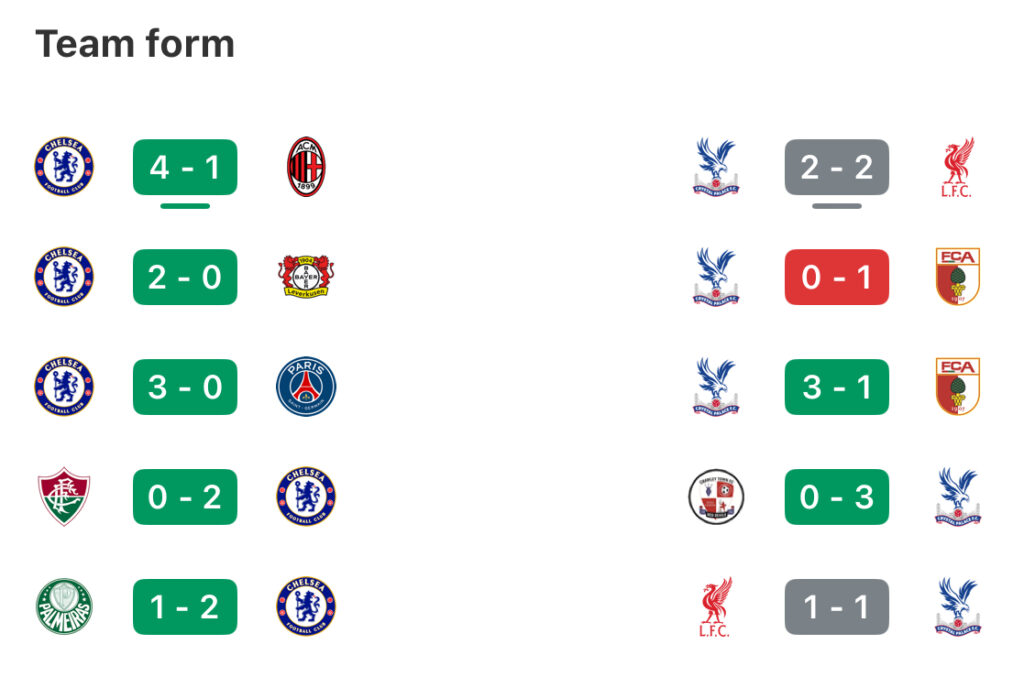Open the grey 1 - 1 Liverpool draw
This screenshot has width=1024, height=677.
837,606
